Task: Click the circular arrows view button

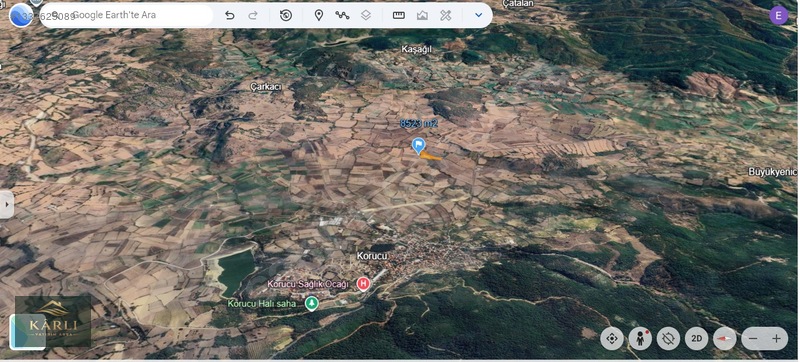Action: (x=669, y=339)
